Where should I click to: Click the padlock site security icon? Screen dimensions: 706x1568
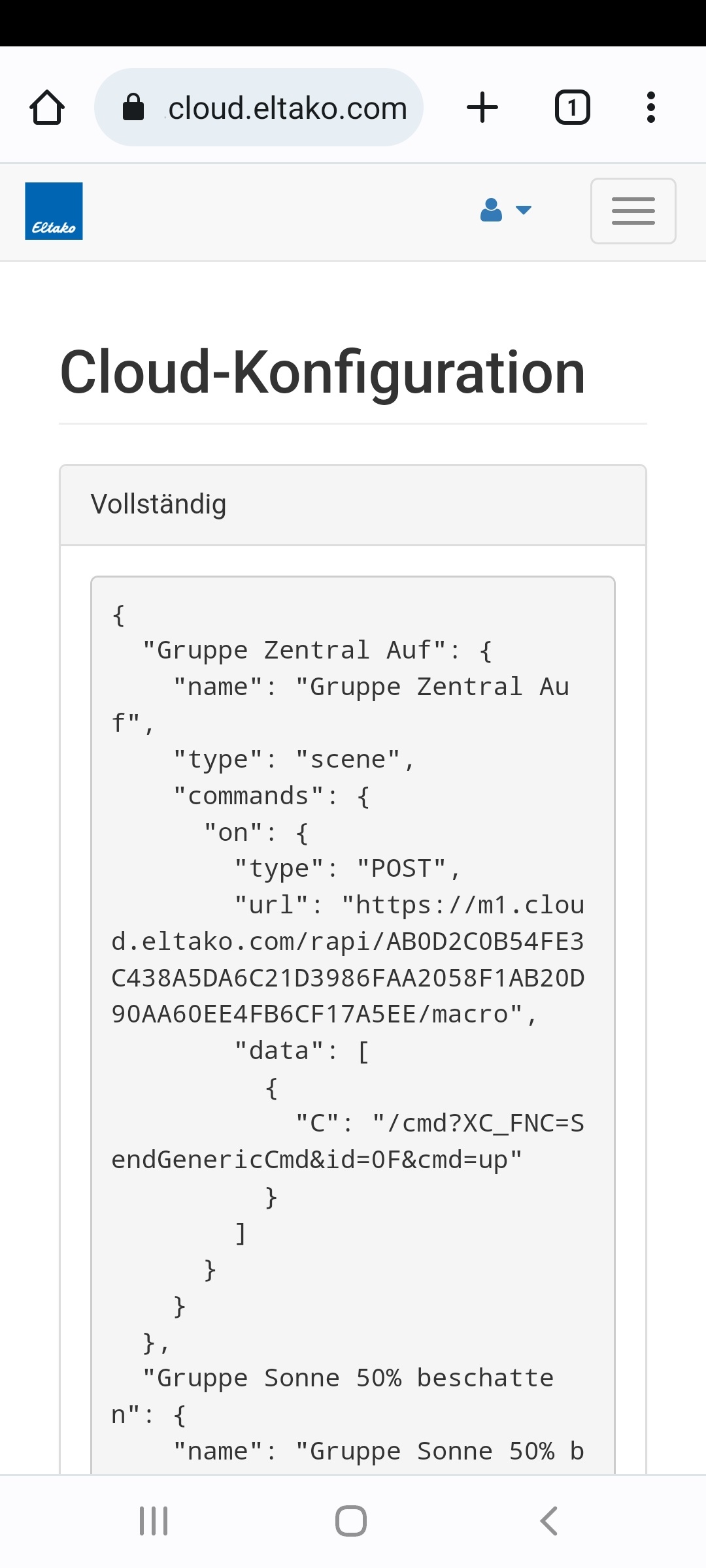(133, 108)
